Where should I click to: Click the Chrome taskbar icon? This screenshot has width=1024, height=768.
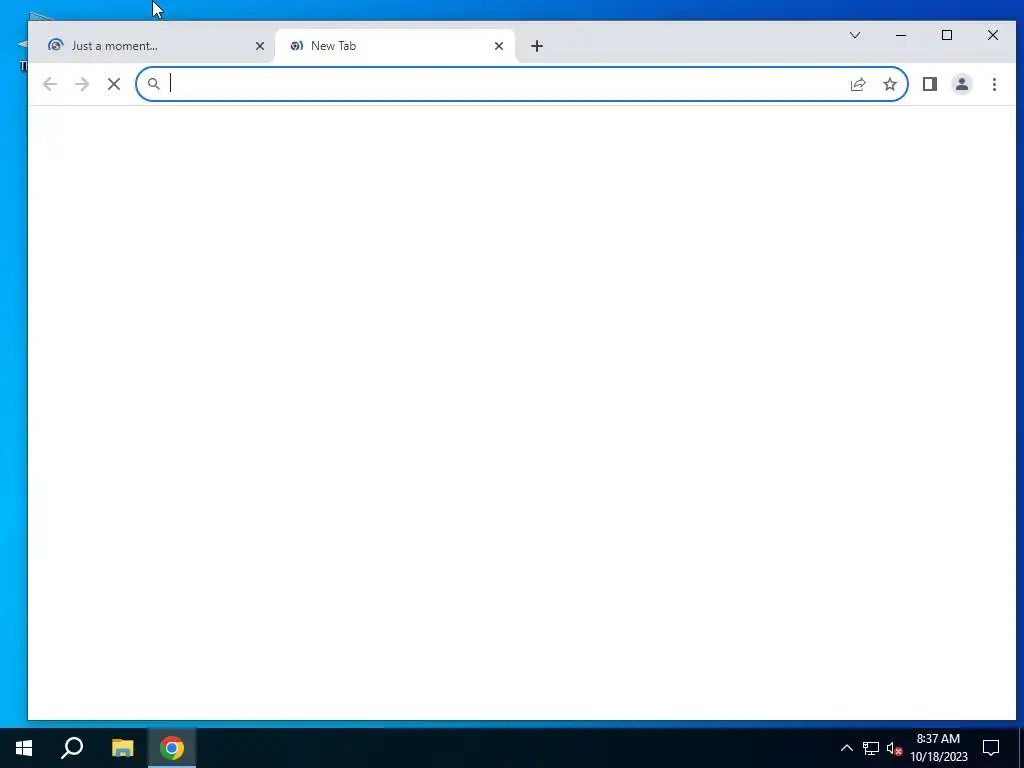point(172,748)
